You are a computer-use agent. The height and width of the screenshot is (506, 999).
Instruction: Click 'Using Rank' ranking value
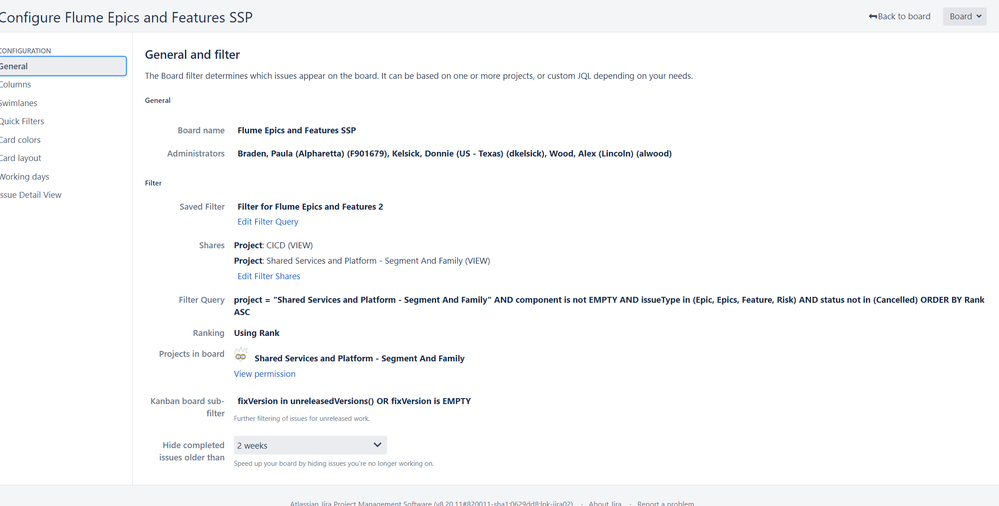pyautogui.click(x=256, y=333)
